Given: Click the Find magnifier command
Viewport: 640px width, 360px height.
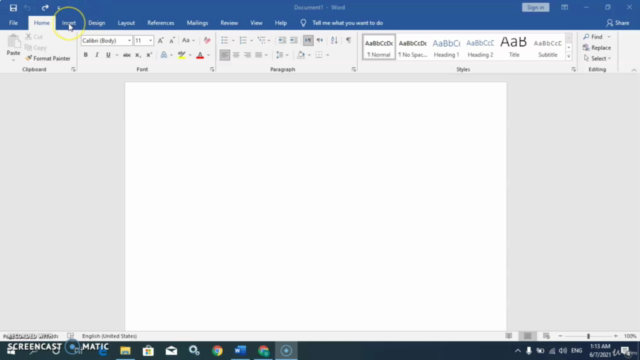Looking at the screenshot, I should [x=593, y=37].
